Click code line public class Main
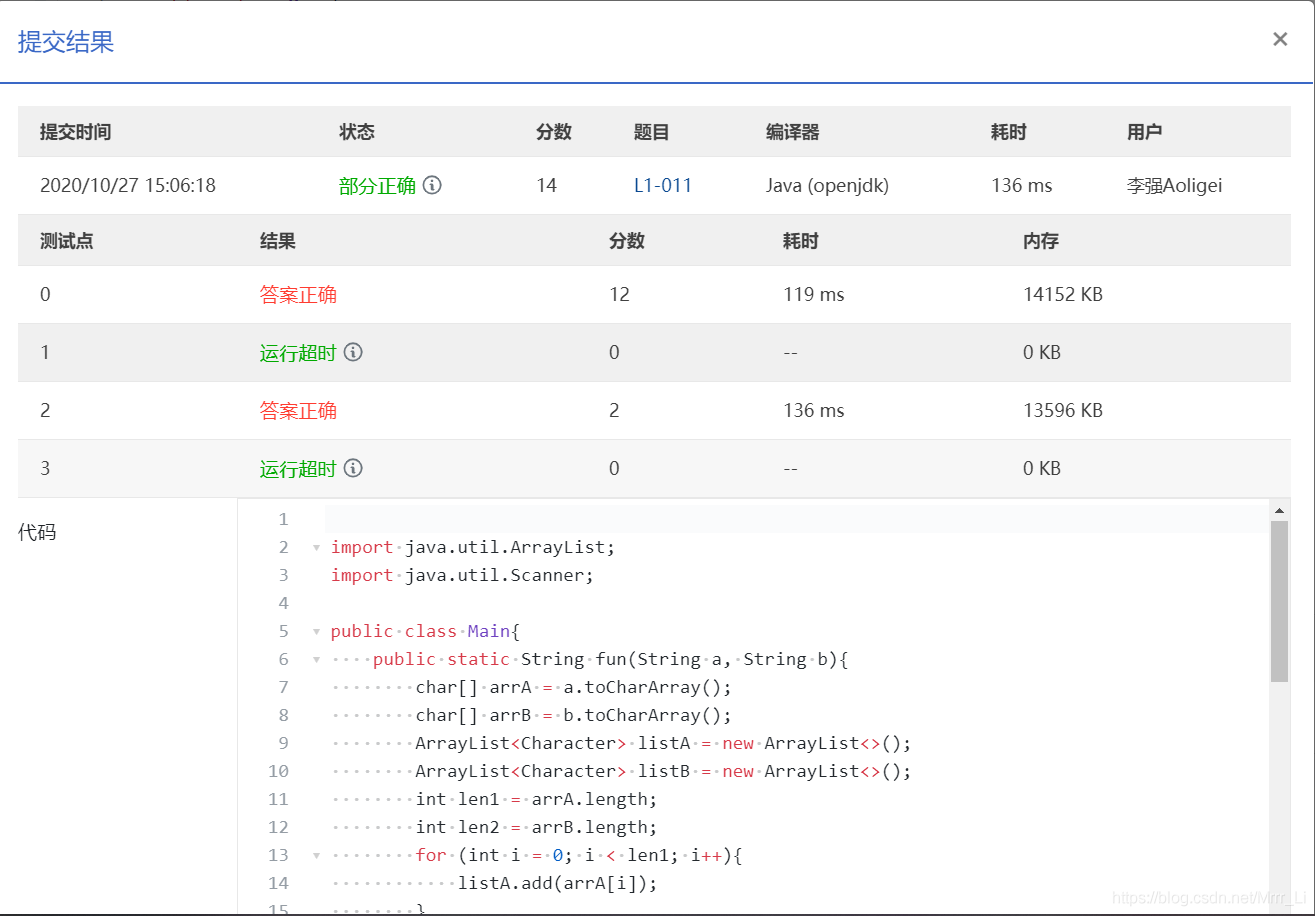The image size is (1315, 916). tap(425, 631)
